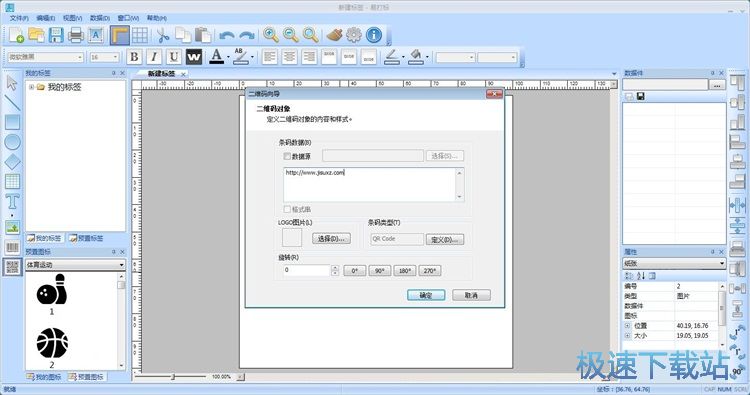Select the bowling icon thumbnail
The width and height of the screenshot is (750, 395).
pyautogui.click(x=51, y=289)
